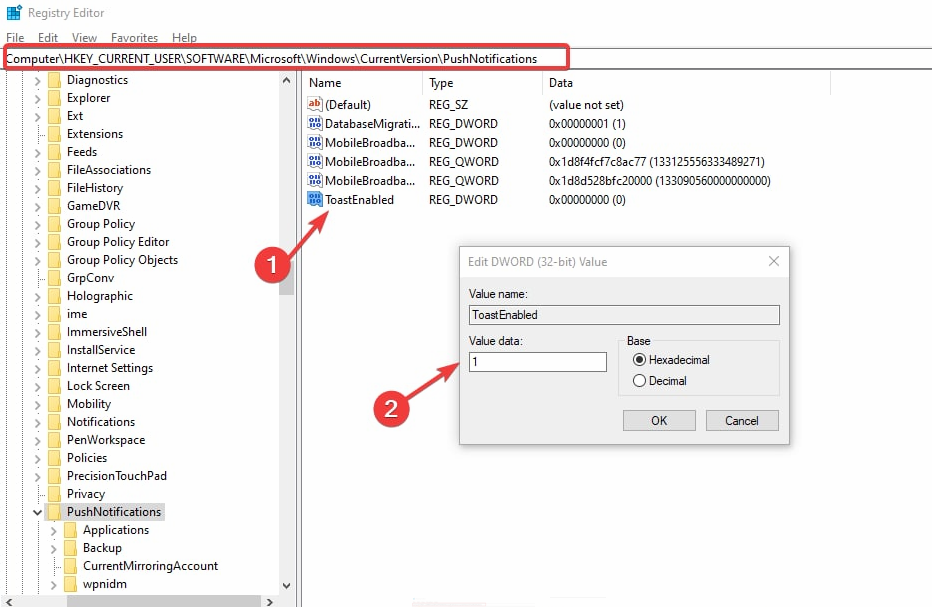Click the Feeds folder icon
The width and height of the screenshot is (932, 607).
54,152
